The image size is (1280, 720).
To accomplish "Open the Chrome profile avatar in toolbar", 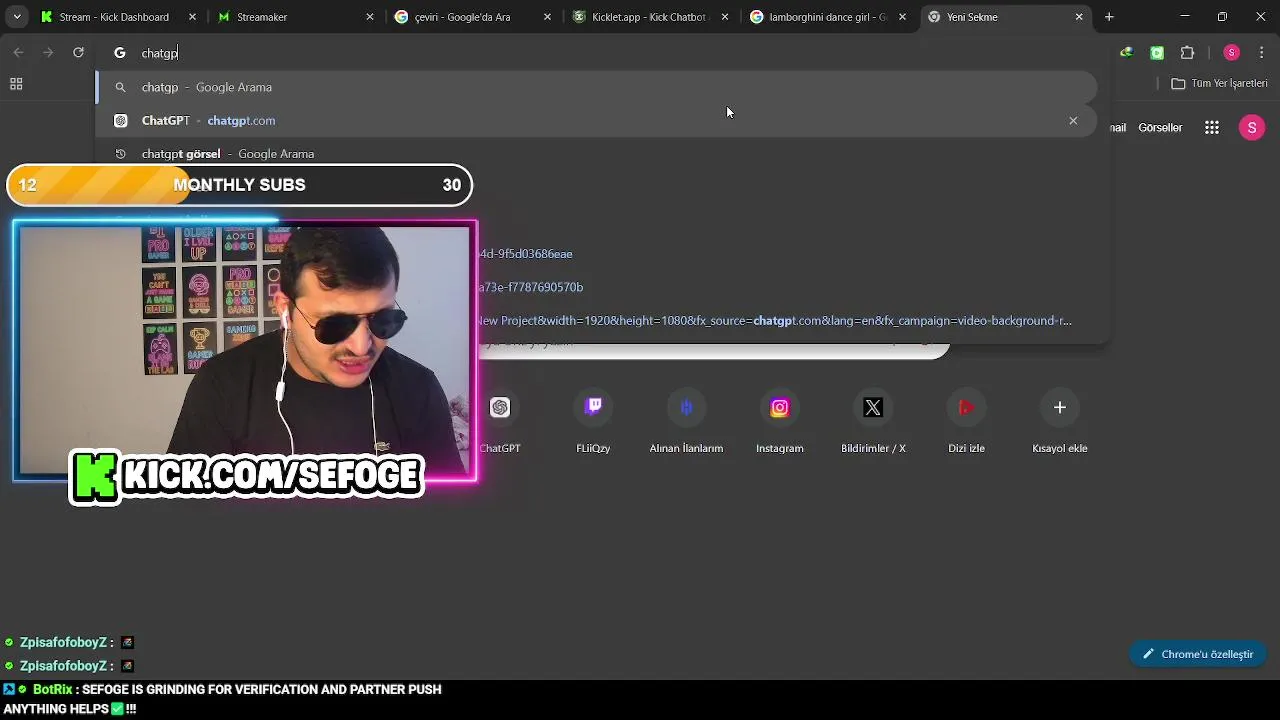I will (x=1232, y=53).
